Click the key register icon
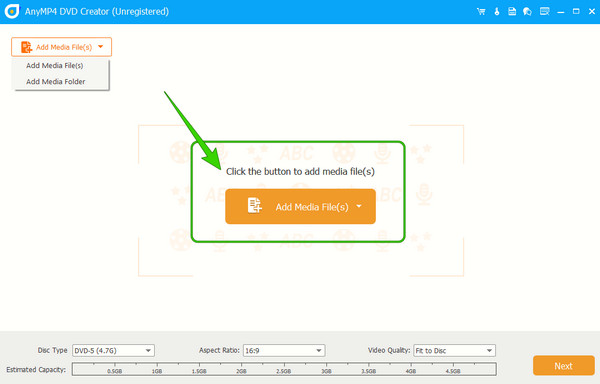 click(497, 11)
